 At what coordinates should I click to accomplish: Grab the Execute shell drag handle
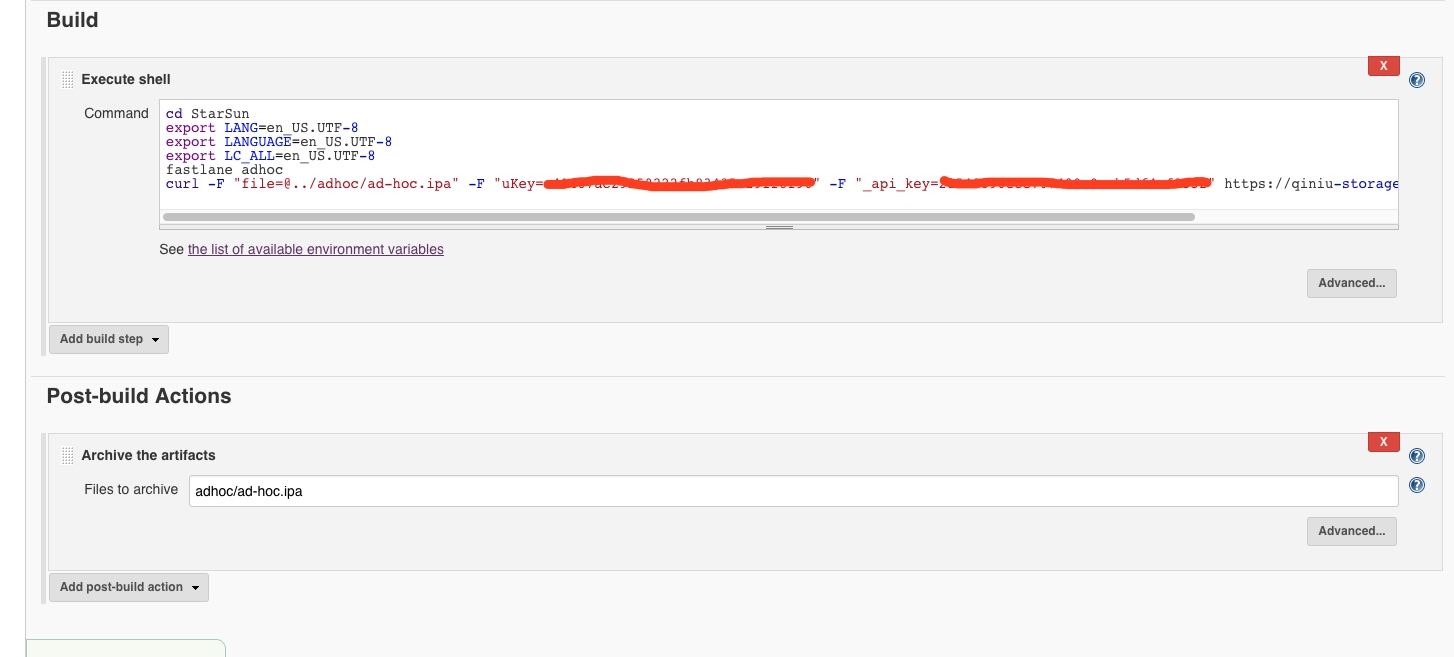pos(68,80)
